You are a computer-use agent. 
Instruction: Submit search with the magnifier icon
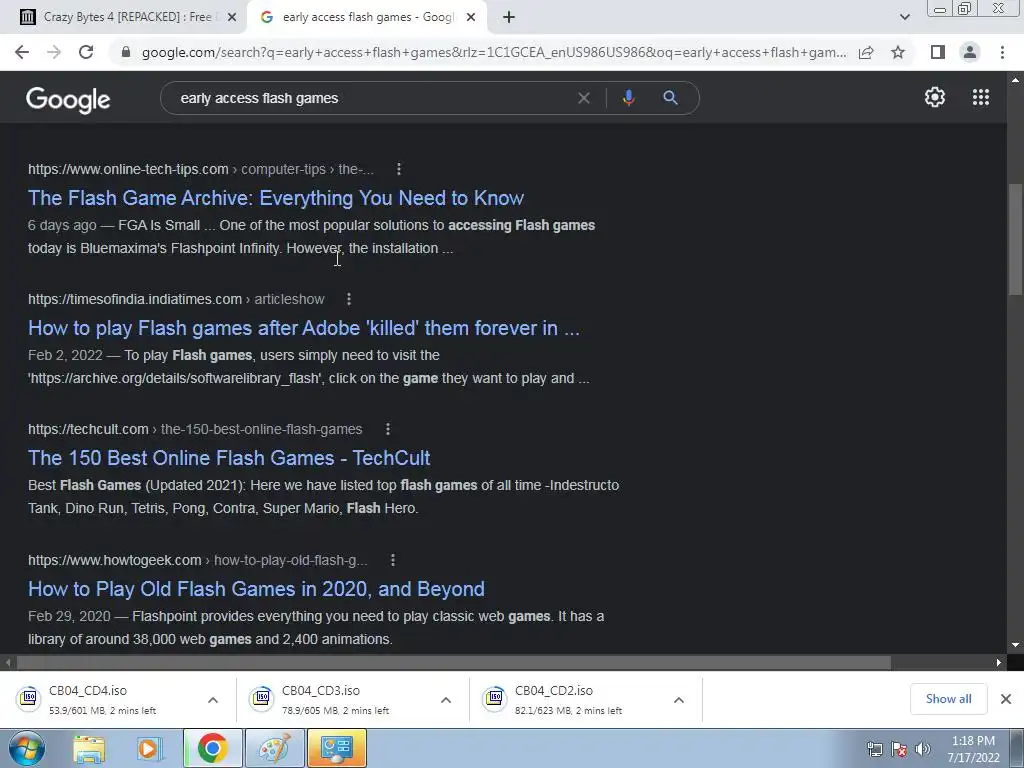[x=670, y=98]
